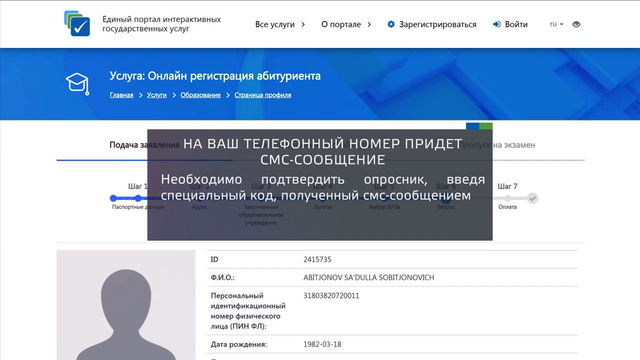Click the Шаг 1 Паспортные данные step marker
Screen dimensions: 640x360
click(138, 198)
